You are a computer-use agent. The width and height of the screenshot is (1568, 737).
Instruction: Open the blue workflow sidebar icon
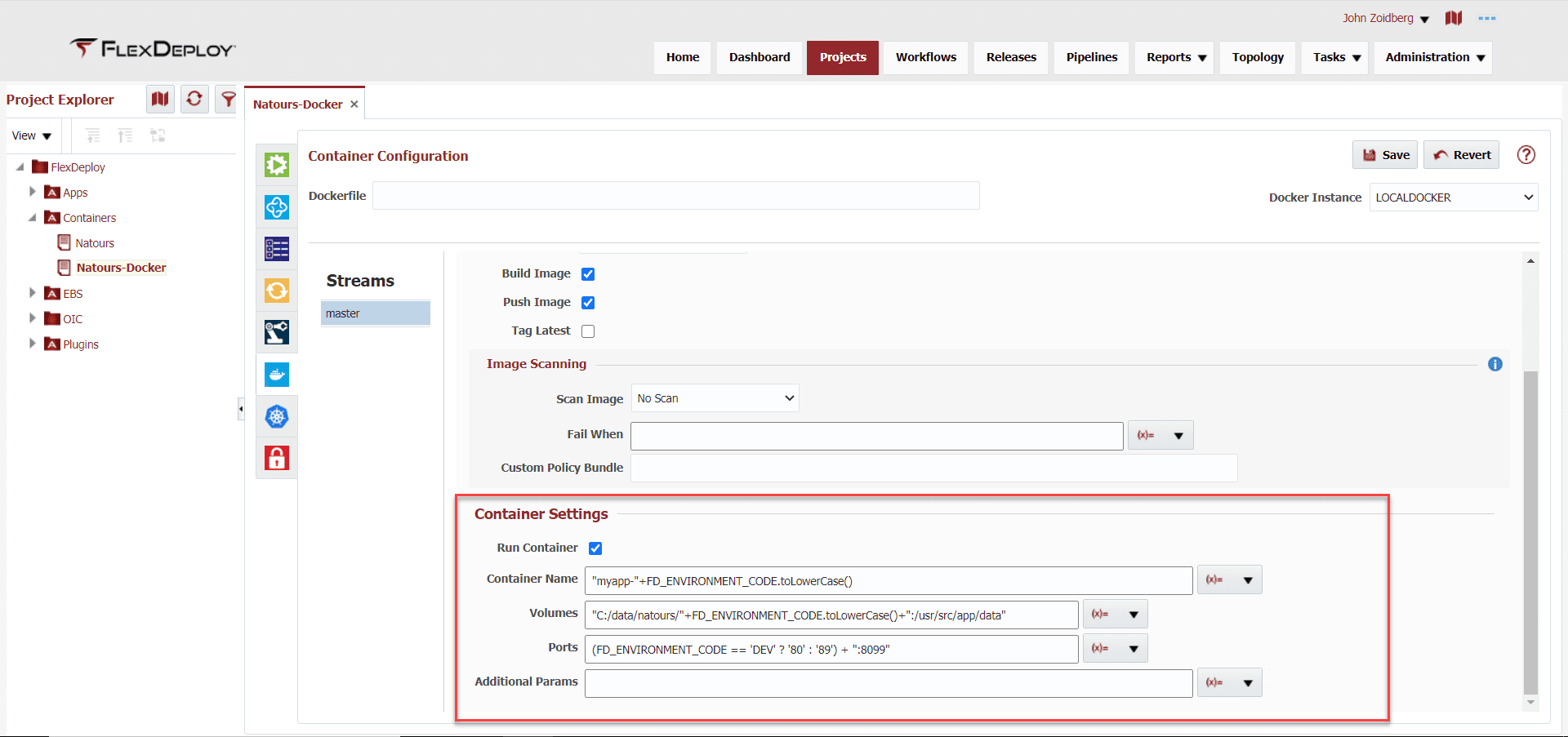(x=277, y=207)
